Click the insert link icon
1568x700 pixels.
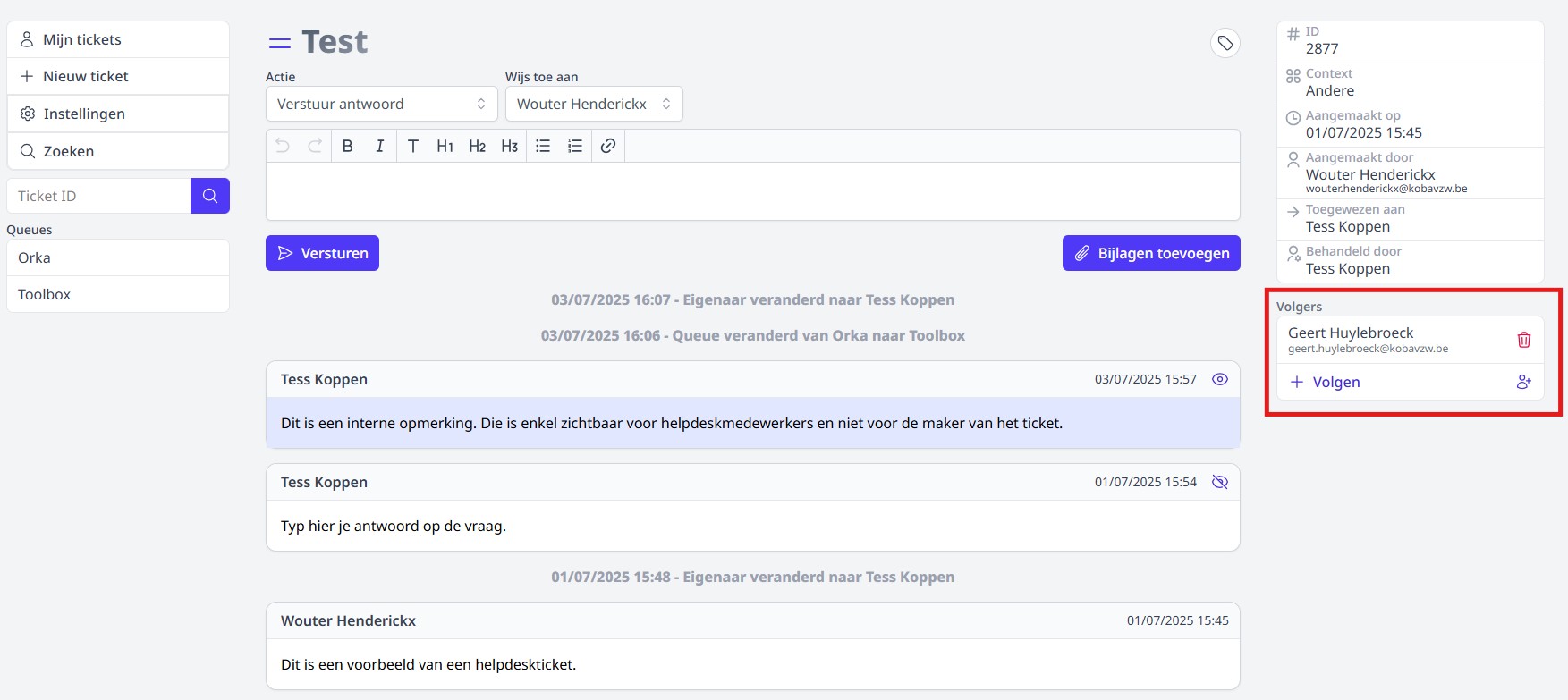coord(608,146)
